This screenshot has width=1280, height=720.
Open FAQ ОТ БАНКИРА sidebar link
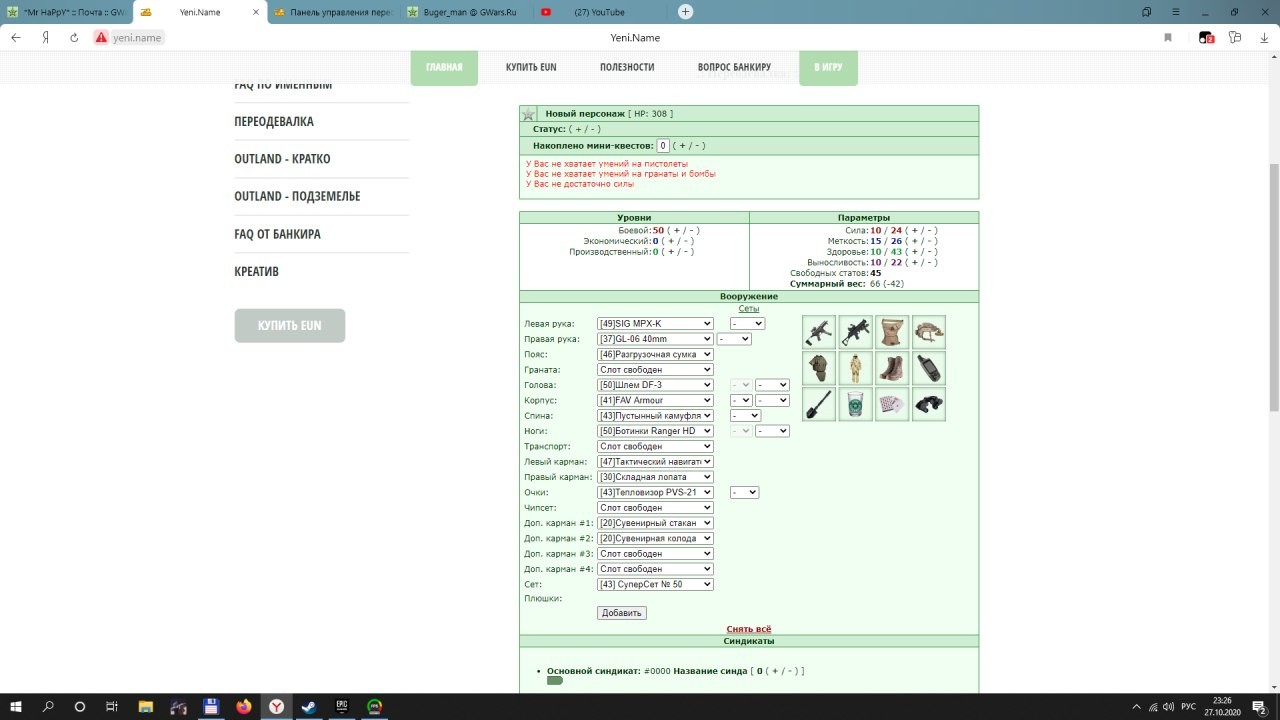(278, 234)
